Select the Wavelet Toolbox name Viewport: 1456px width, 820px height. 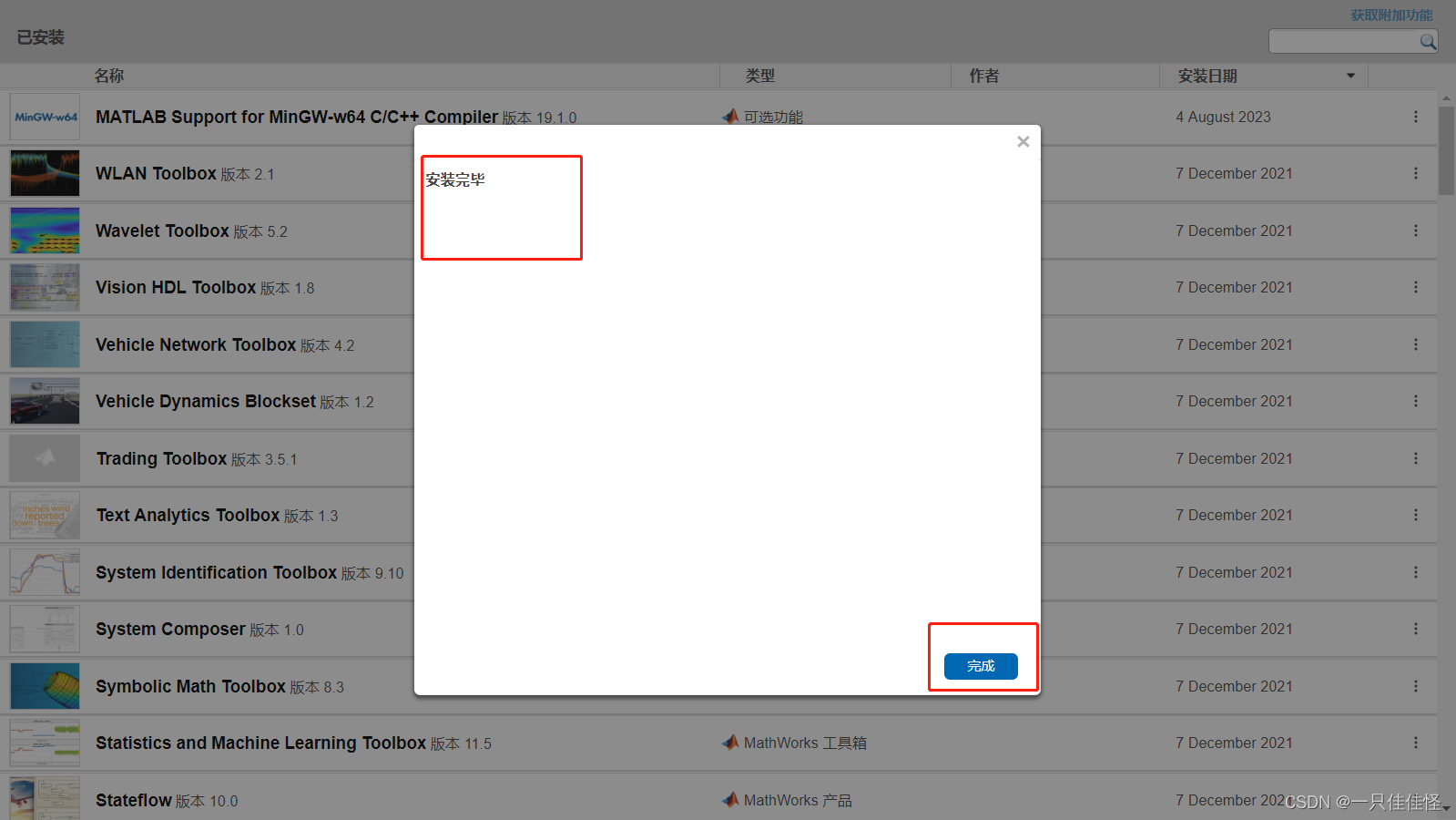tap(162, 231)
